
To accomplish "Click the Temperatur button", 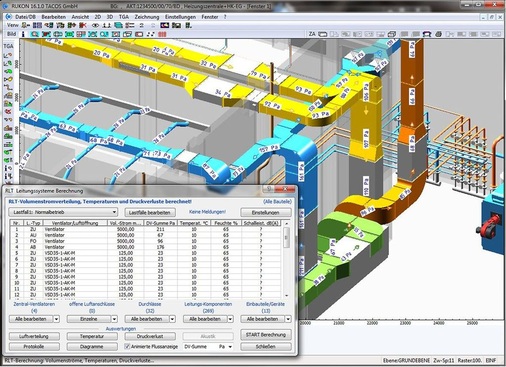I will click(x=92, y=336).
